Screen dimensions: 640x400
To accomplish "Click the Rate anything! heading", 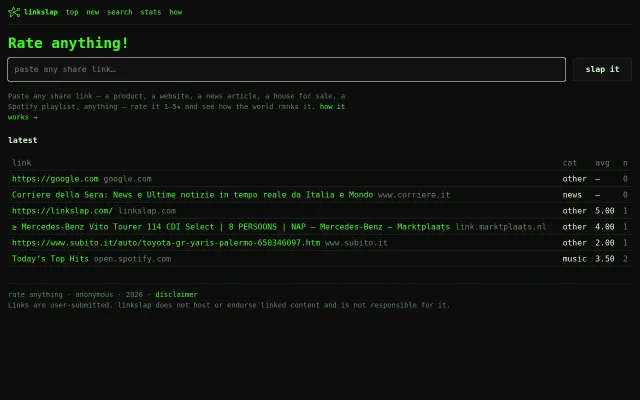I will 68,43.
